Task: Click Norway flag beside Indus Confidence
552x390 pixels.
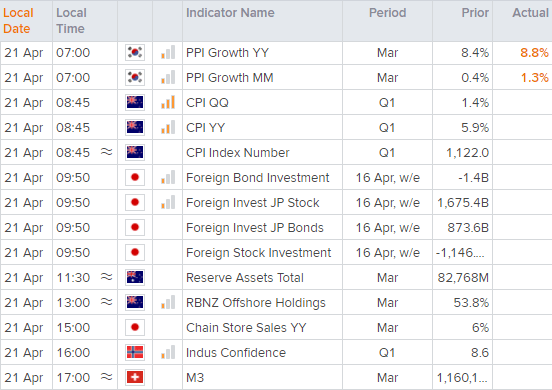Action: (135, 353)
